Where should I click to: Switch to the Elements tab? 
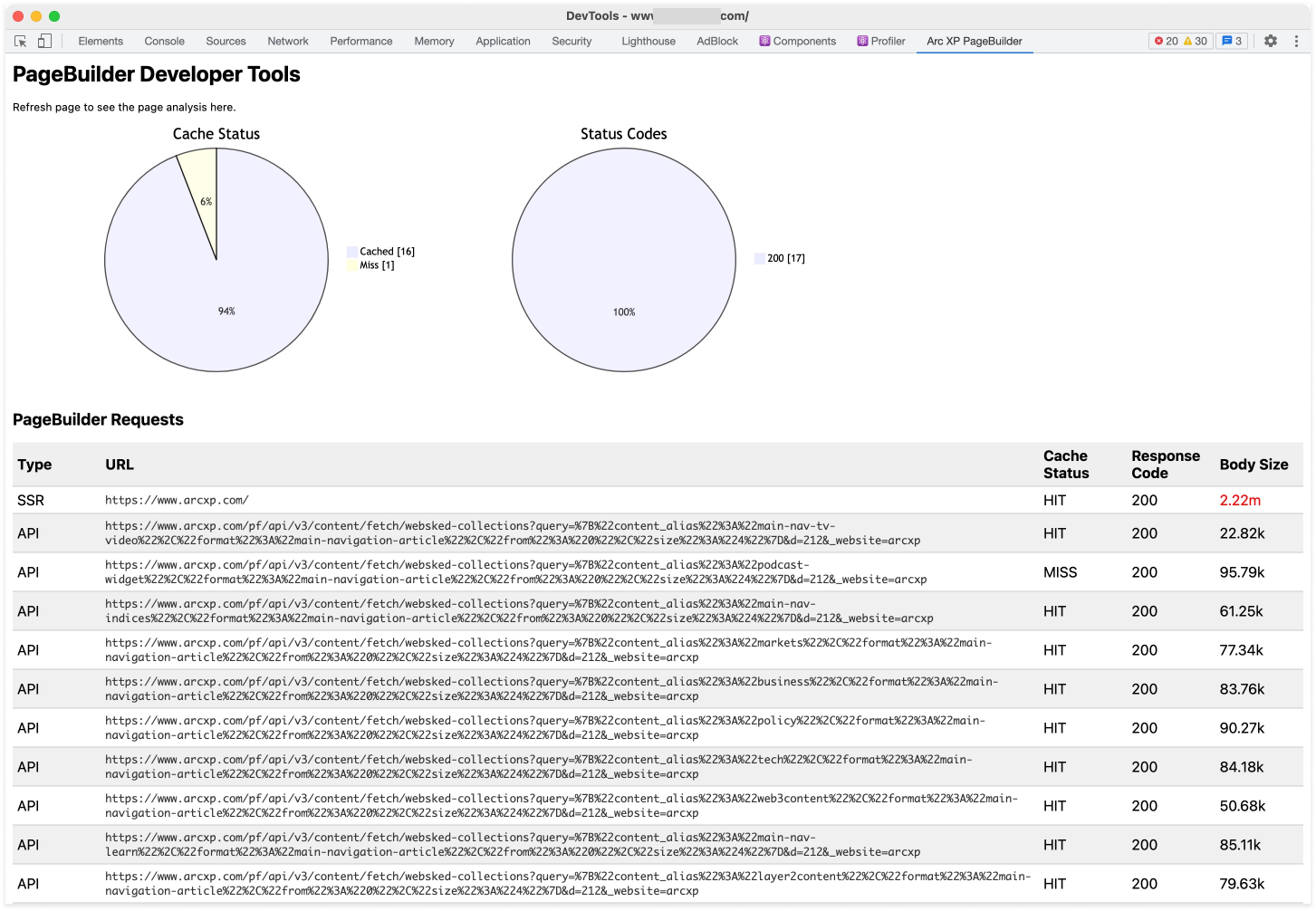coord(101,42)
